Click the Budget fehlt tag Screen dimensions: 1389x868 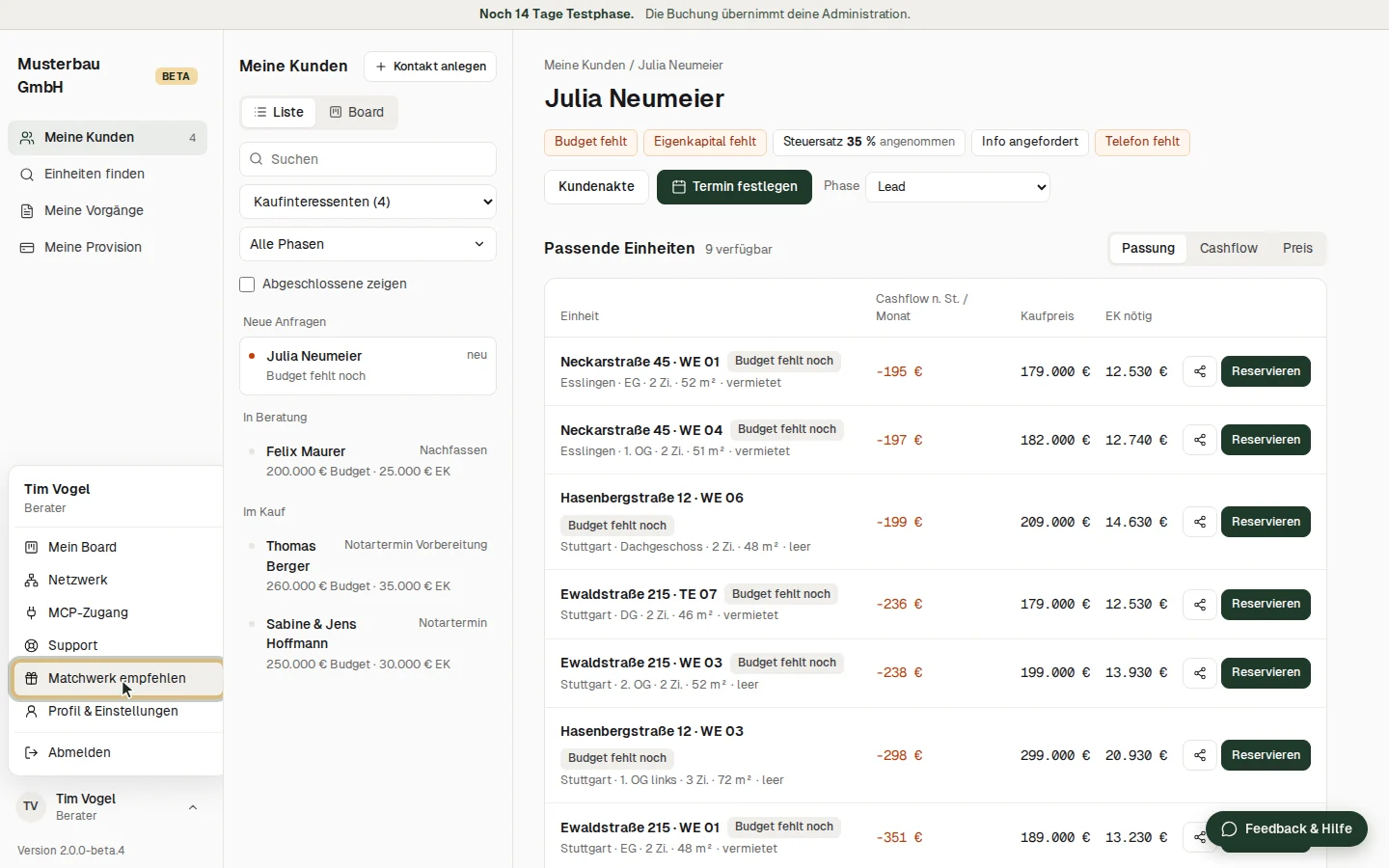590,142
